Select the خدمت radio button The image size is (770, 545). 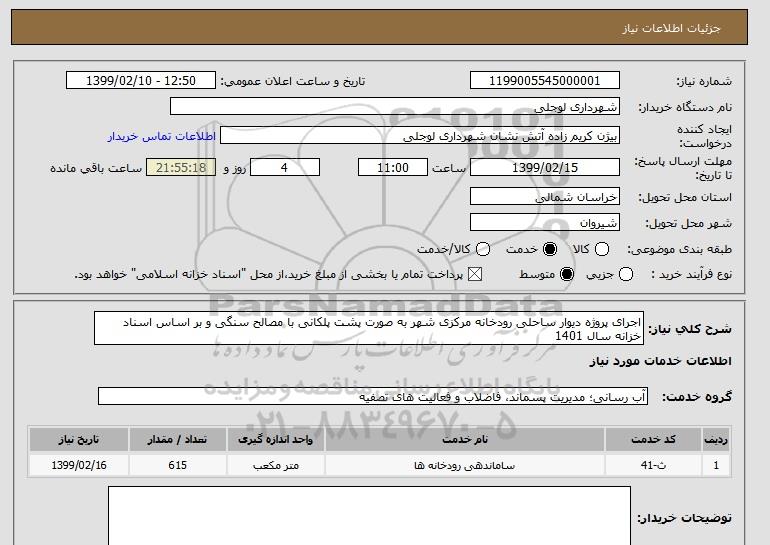click(550, 249)
